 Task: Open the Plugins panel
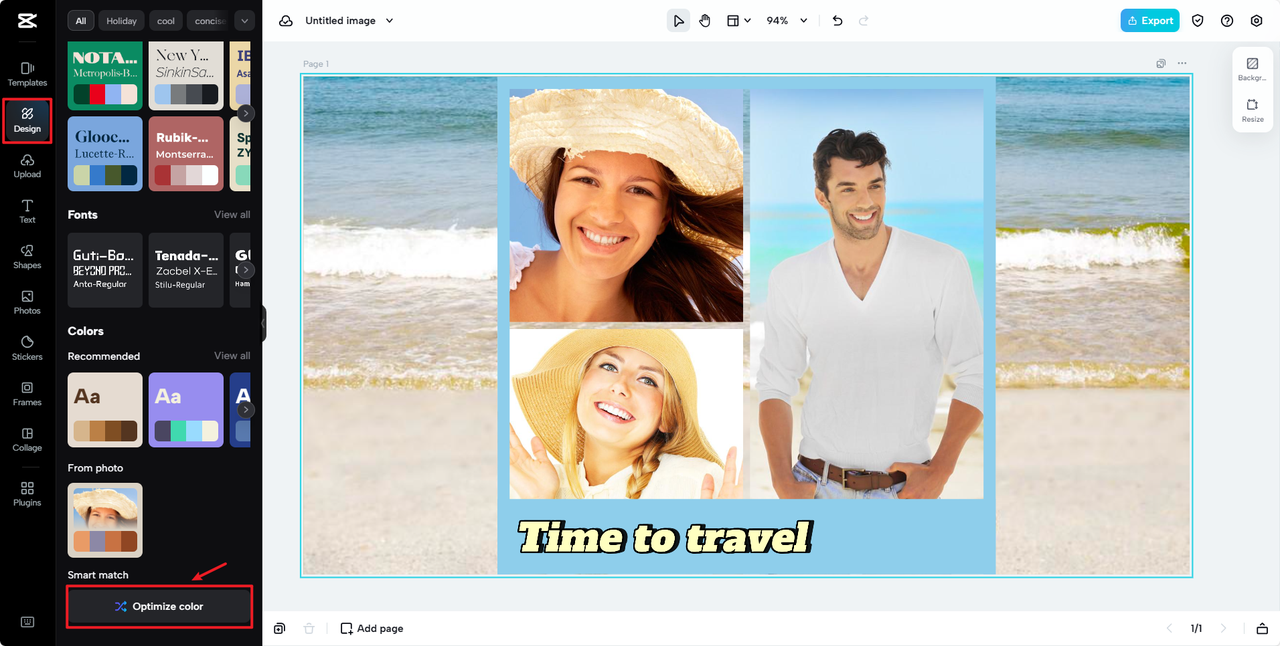[27, 494]
